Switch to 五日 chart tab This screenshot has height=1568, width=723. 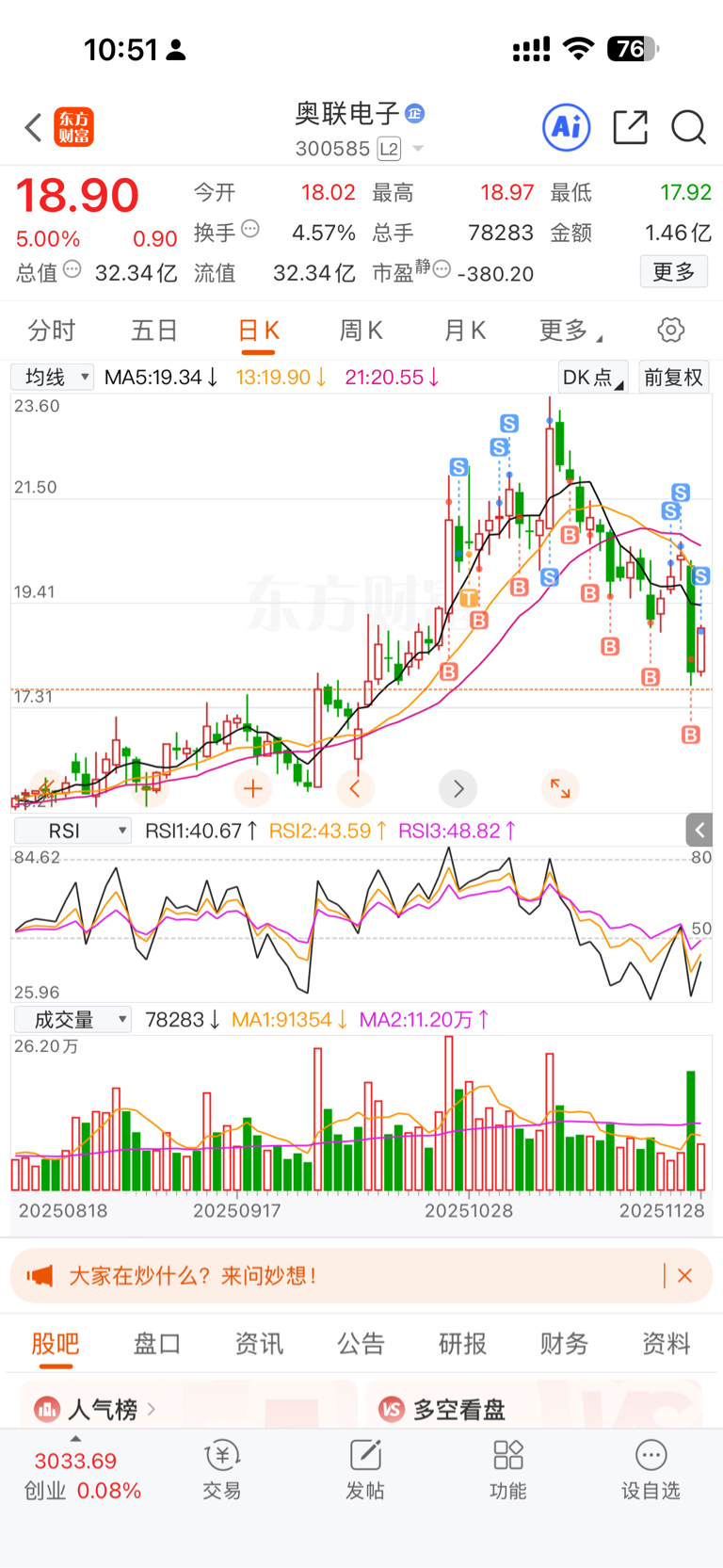pos(154,331)
